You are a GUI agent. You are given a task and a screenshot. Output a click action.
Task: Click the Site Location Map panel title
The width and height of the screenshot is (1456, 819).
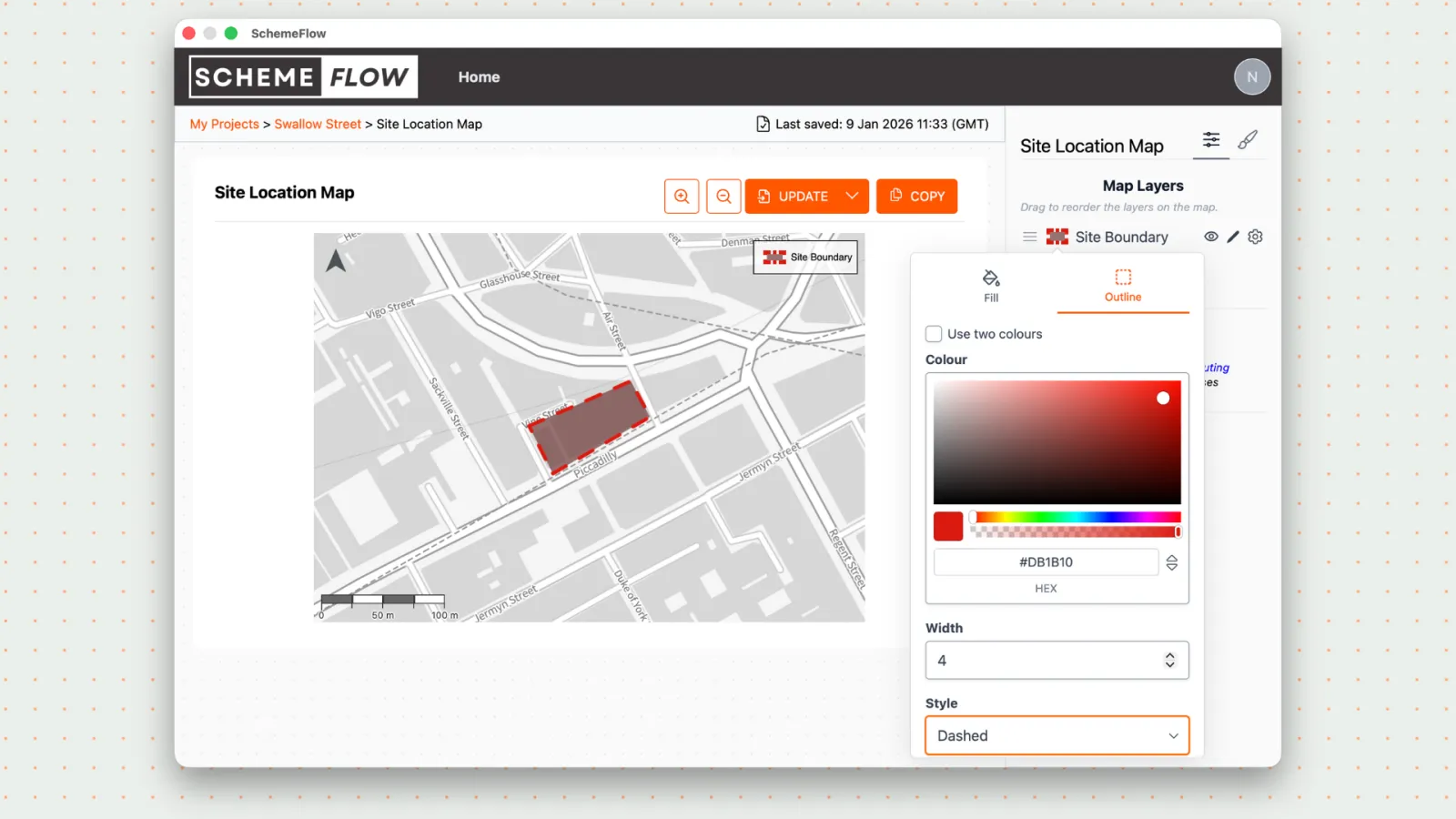[1092, 147]
